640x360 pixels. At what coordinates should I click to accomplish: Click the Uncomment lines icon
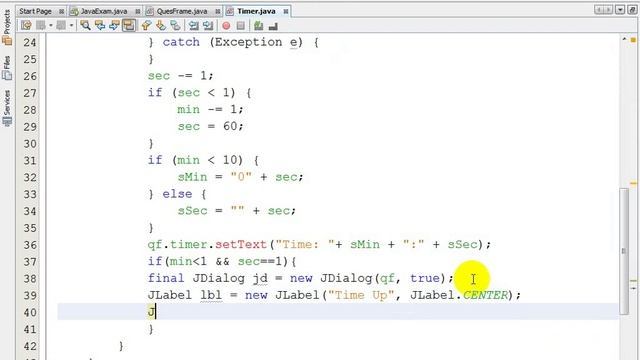273,26
